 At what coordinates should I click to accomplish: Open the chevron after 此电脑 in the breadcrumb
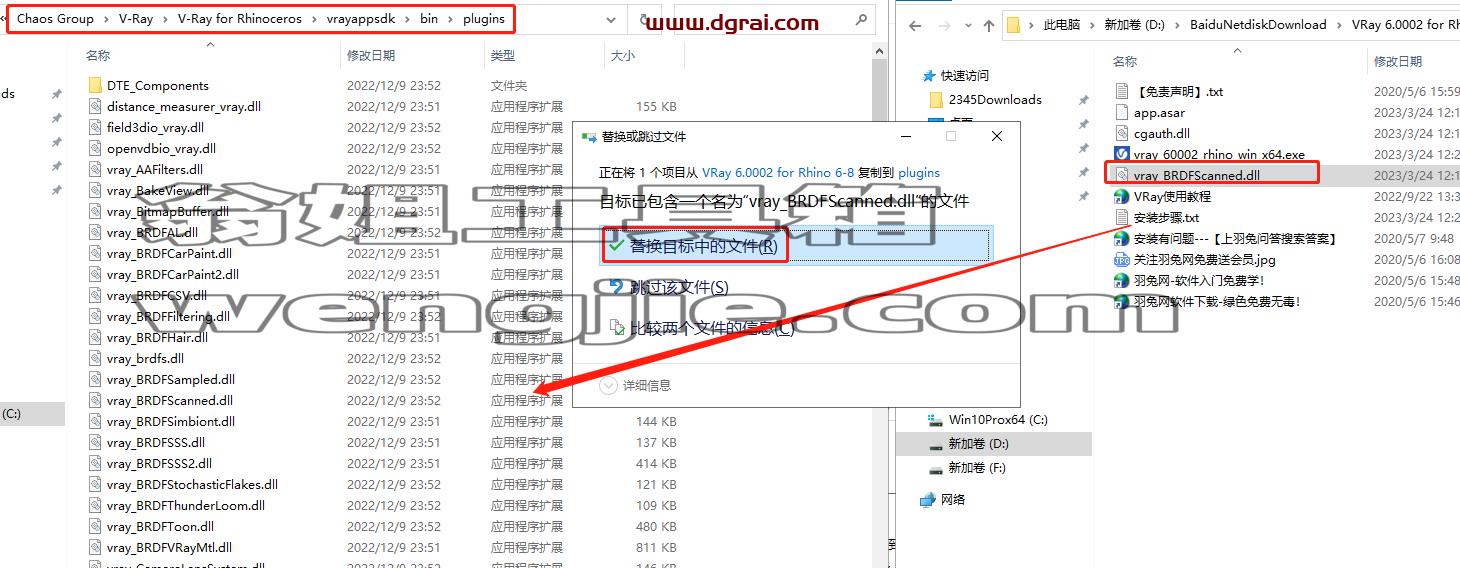[x=1093, y=25]
